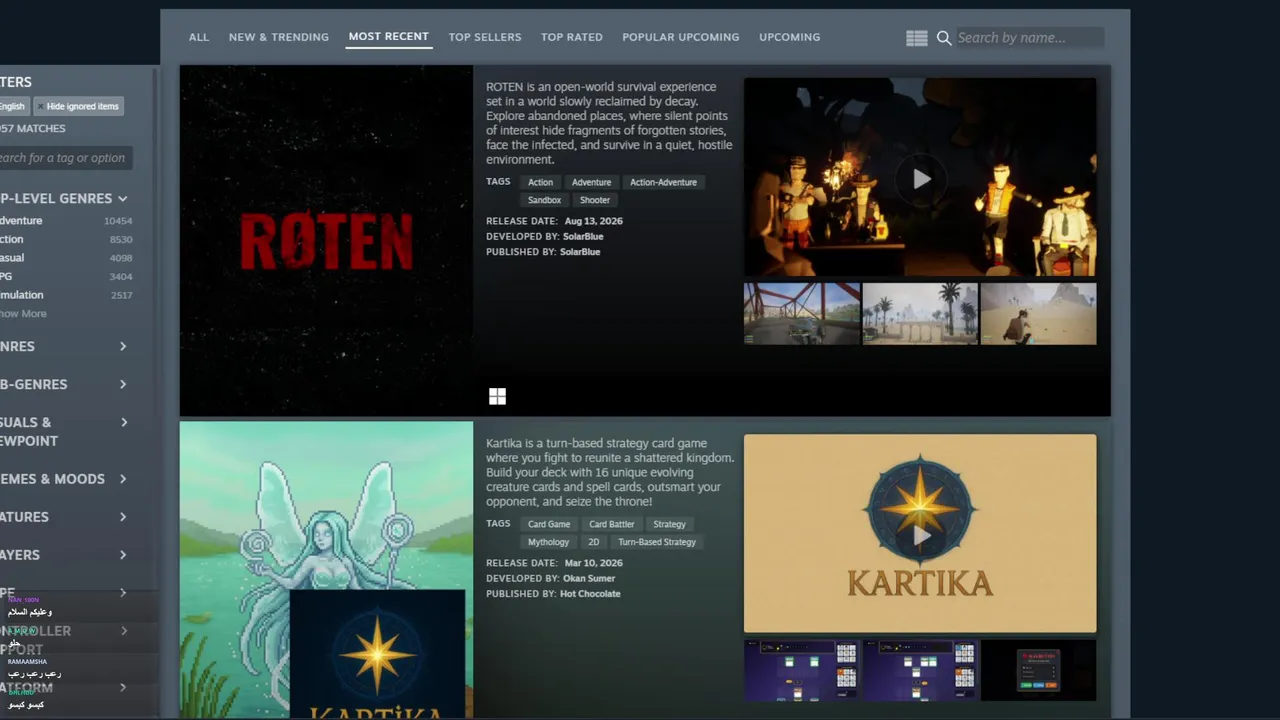Click the ROTEN release date Aug 13, 2026
The height and width of the screenshot is (720, 1280).
pos(593,221)
